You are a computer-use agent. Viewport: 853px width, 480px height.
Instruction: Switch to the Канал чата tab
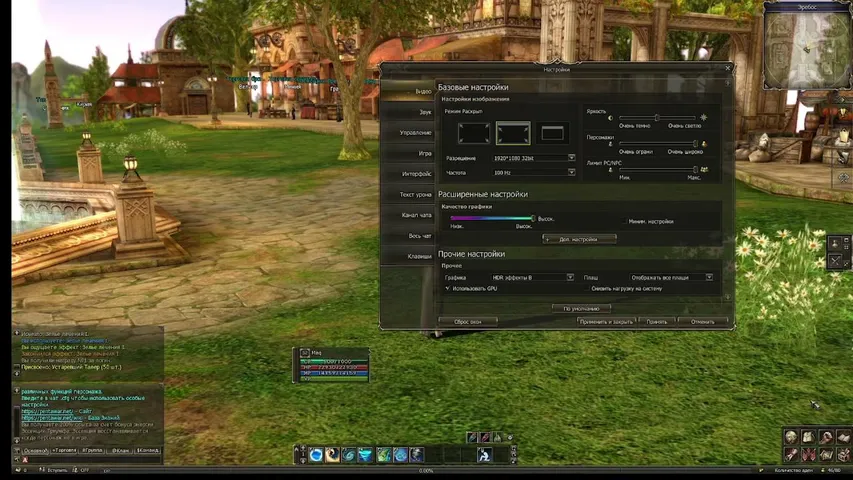point(407,216)
